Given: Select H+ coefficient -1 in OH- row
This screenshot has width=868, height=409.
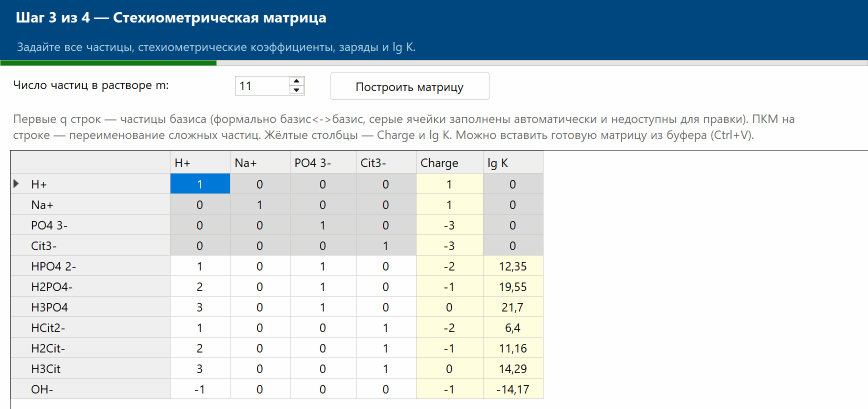Looking at the screenshot, I should [200, 389].
